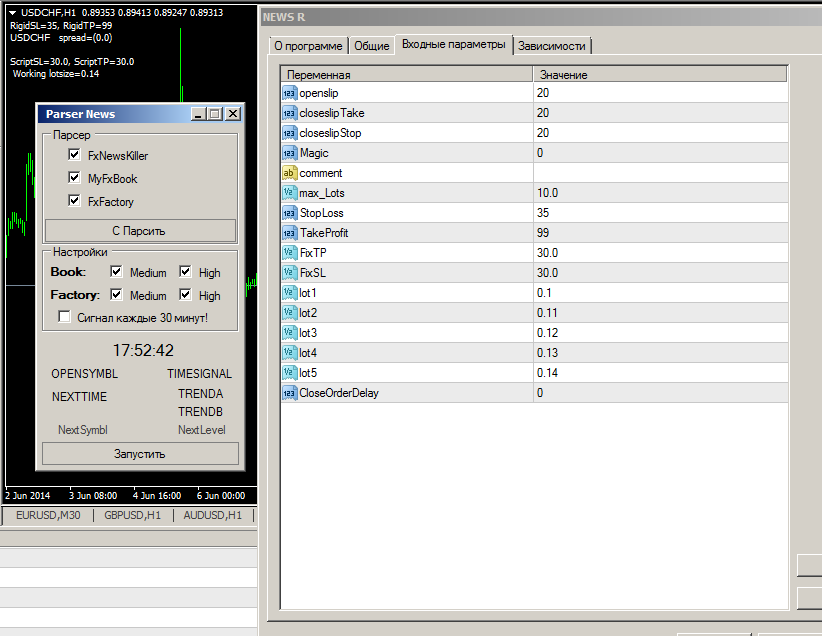Toggle the Book High checkbox

[185, 272]
